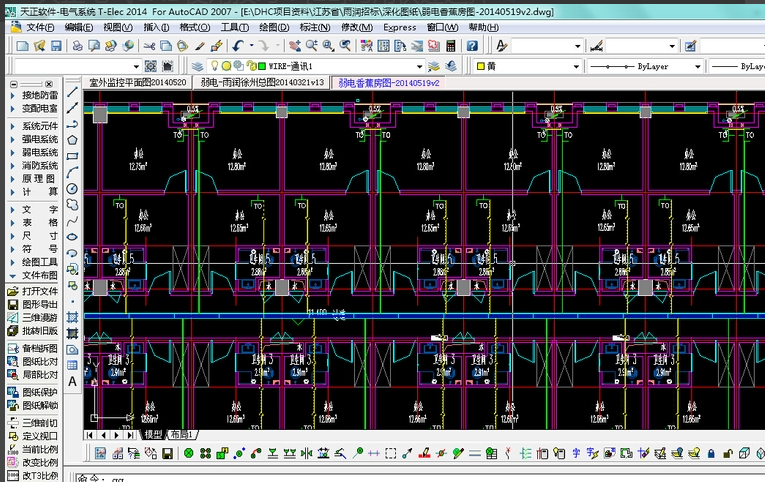Click 批转旧版 batch convert item

tap(33, 331)
